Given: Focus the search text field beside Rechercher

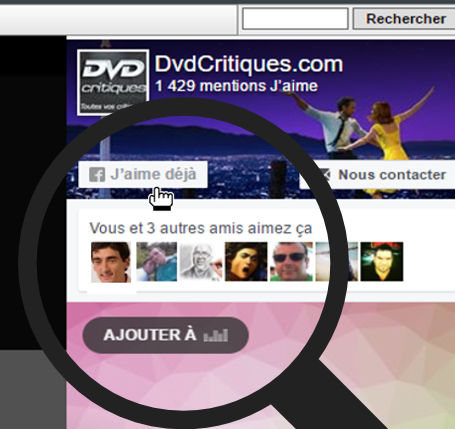Looking at the screenshot, I should (x=295, y=19).
